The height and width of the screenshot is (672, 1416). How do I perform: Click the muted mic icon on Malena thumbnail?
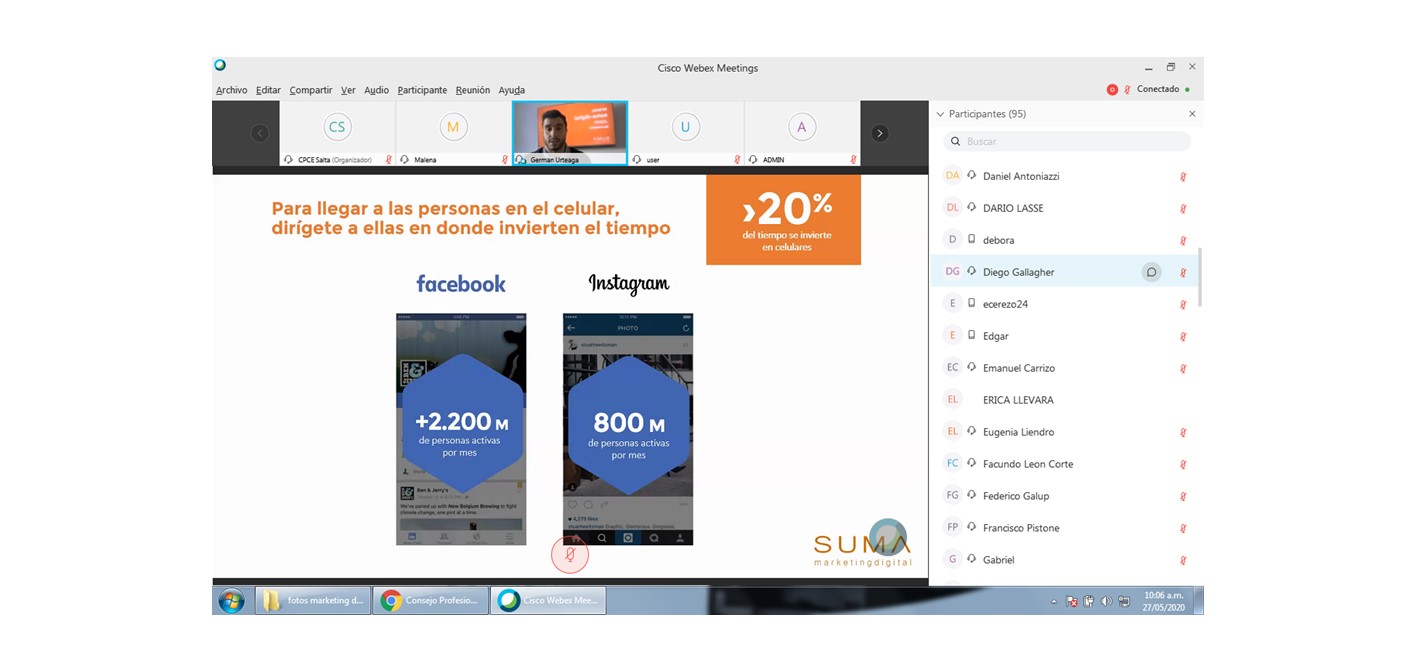(x=505, y=160)
